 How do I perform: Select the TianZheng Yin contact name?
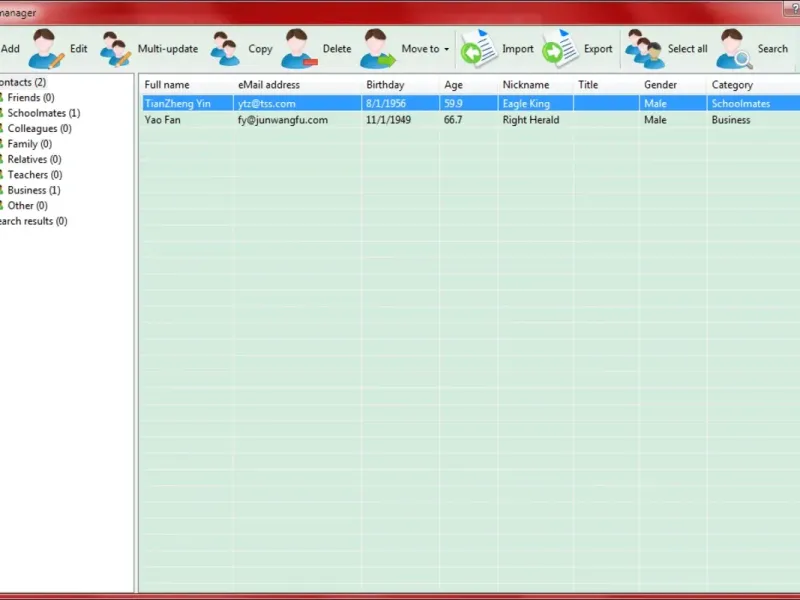pyautogui.click(x=178, y=104)
